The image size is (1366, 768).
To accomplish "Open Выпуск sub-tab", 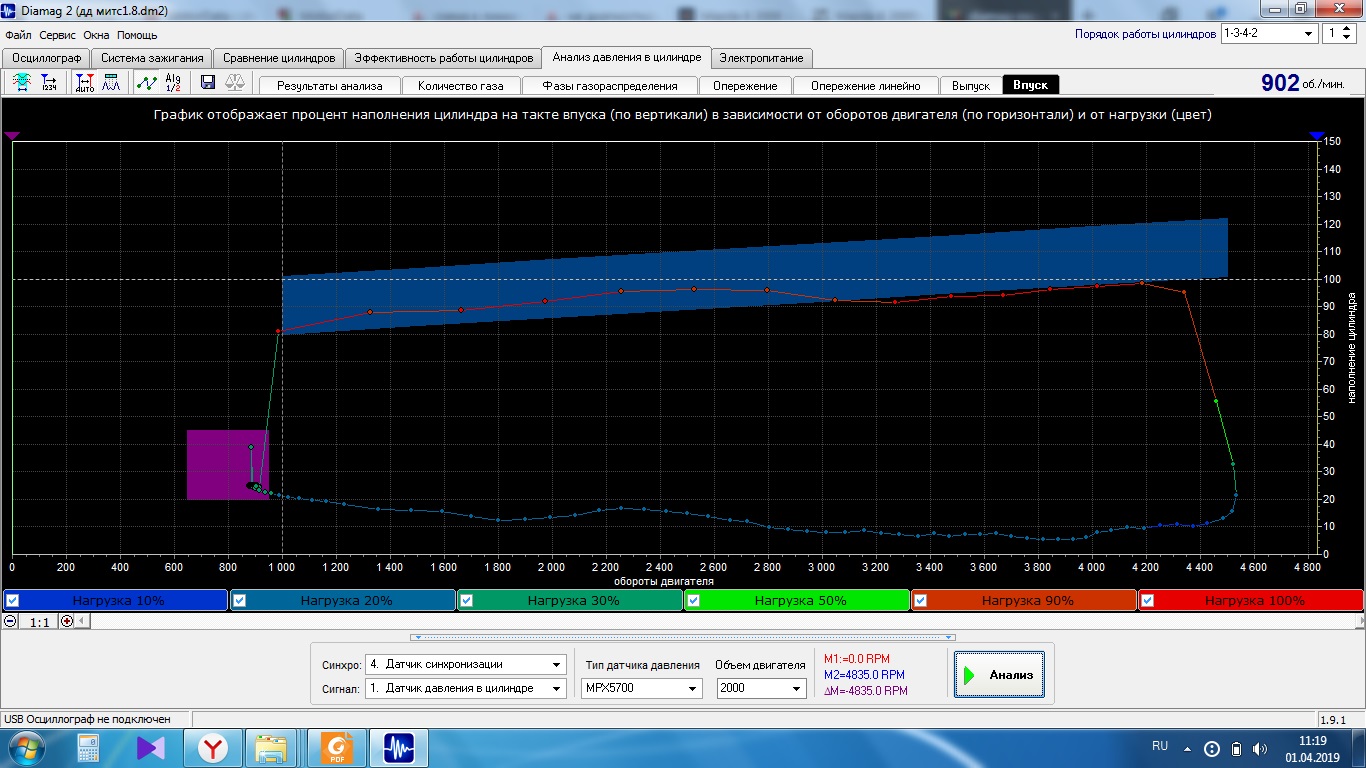I will click(x=971, y=86).
